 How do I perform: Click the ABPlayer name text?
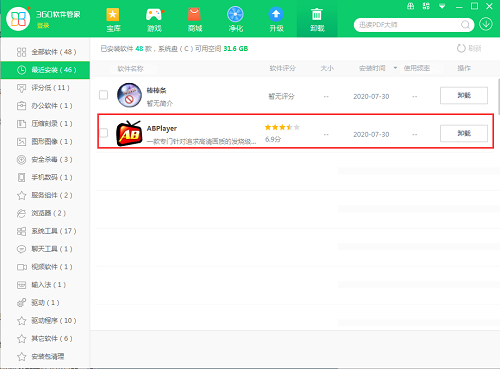(162, 129)
